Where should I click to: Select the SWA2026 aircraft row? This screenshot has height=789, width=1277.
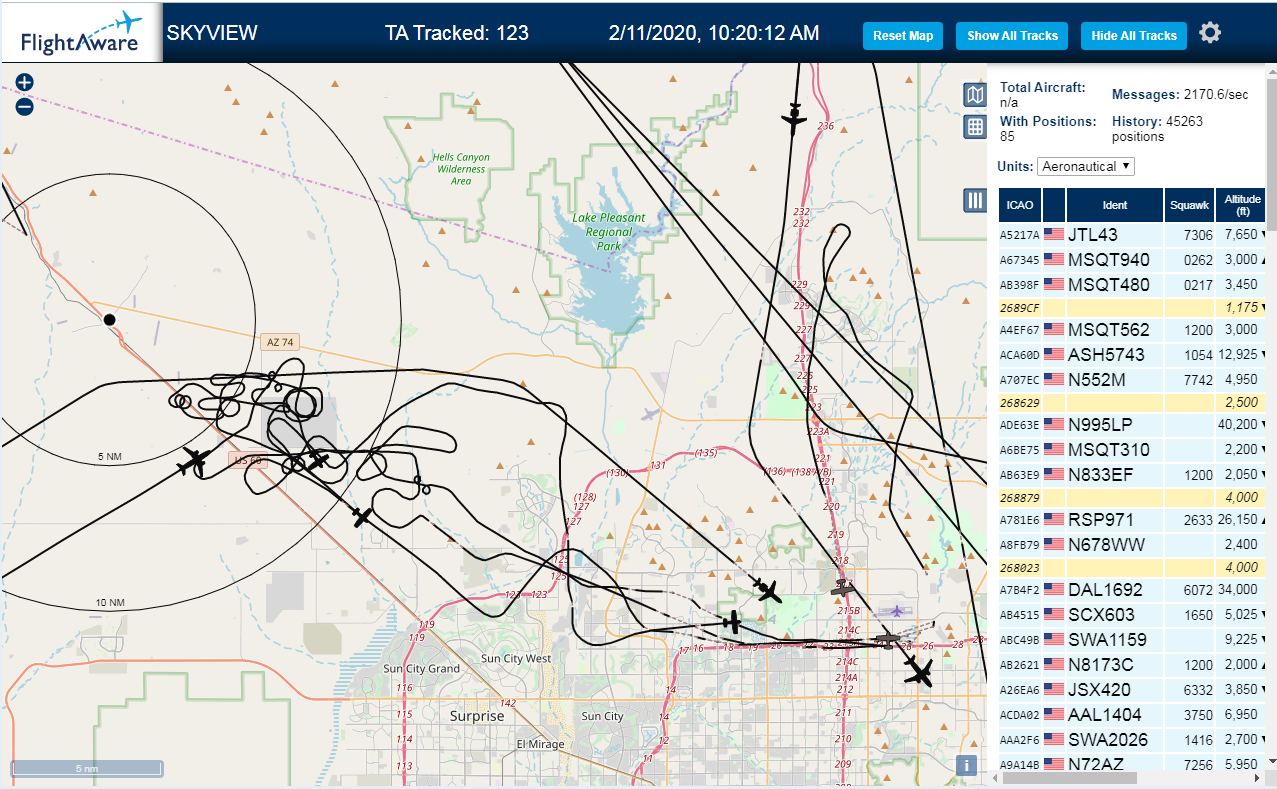pos(1132,739)
